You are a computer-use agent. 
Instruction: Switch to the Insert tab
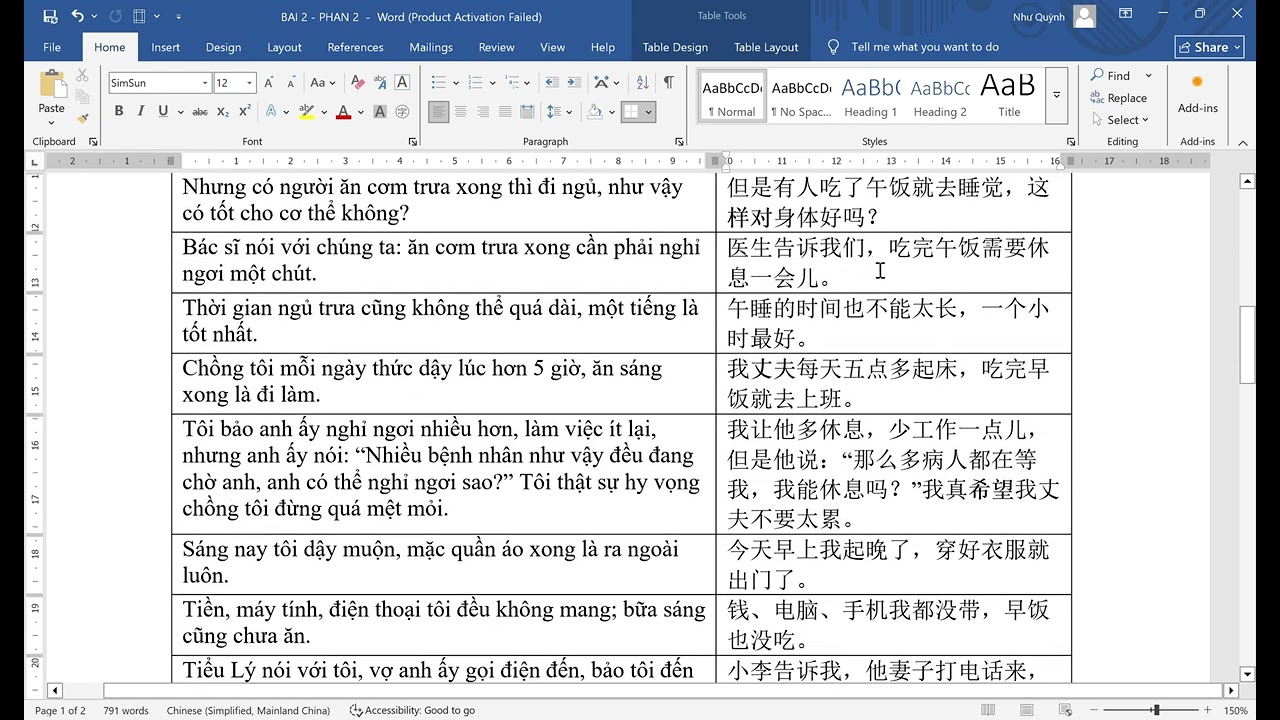click(x=166, y=47)
